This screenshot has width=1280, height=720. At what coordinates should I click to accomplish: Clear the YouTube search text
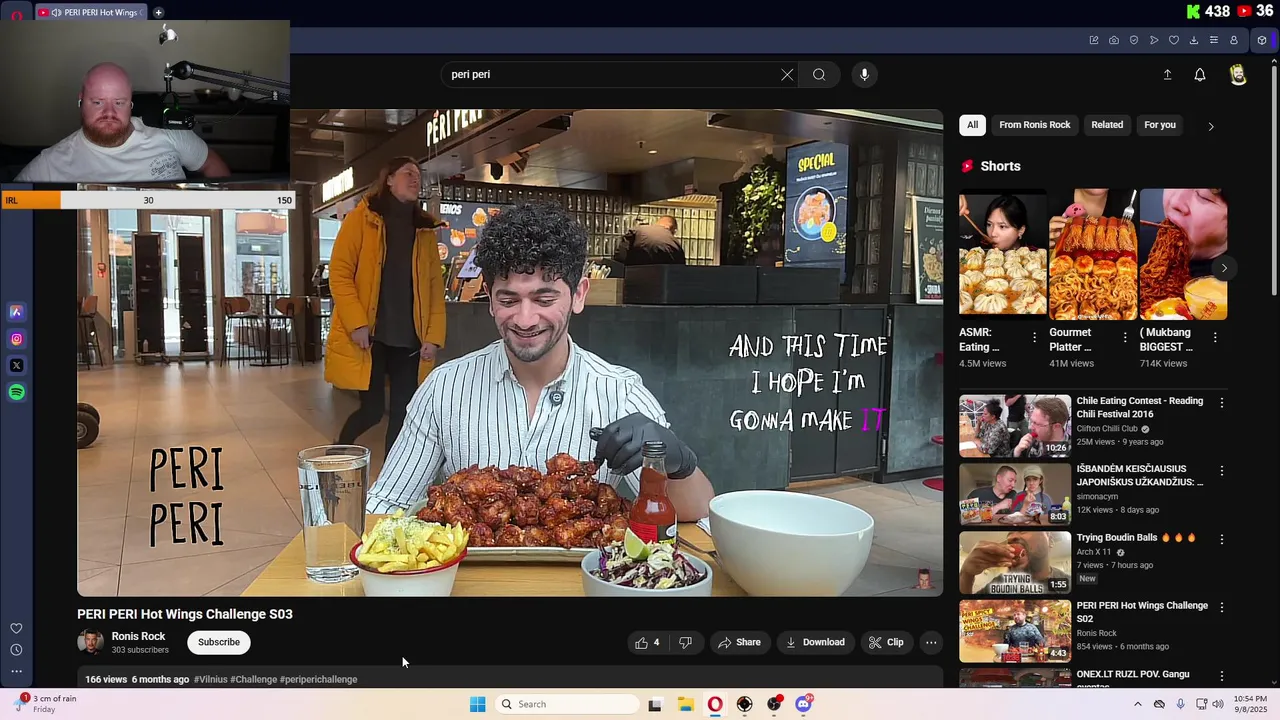[787, 74]
